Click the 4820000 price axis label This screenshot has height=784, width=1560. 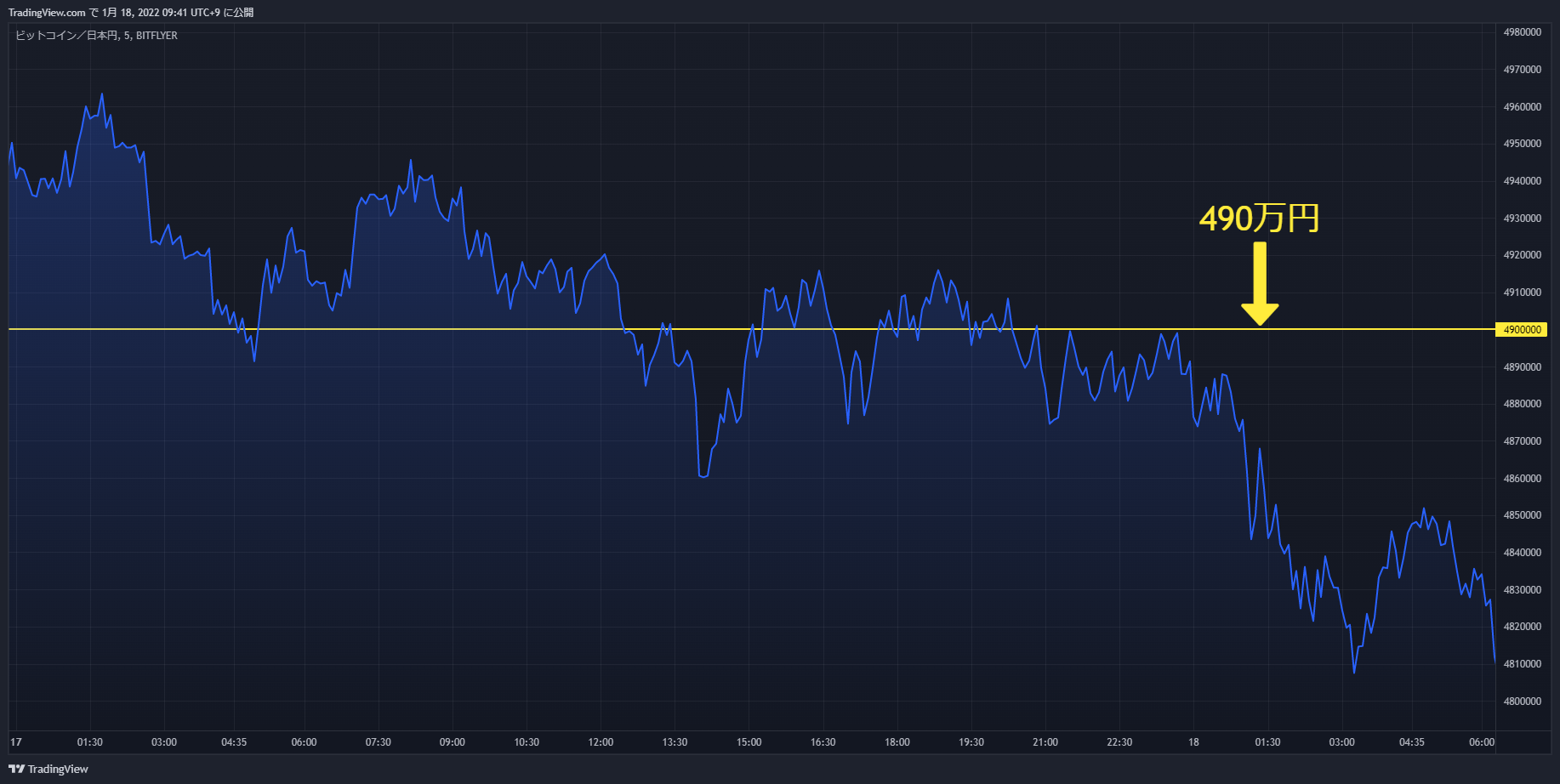(x=1523, y=627)
